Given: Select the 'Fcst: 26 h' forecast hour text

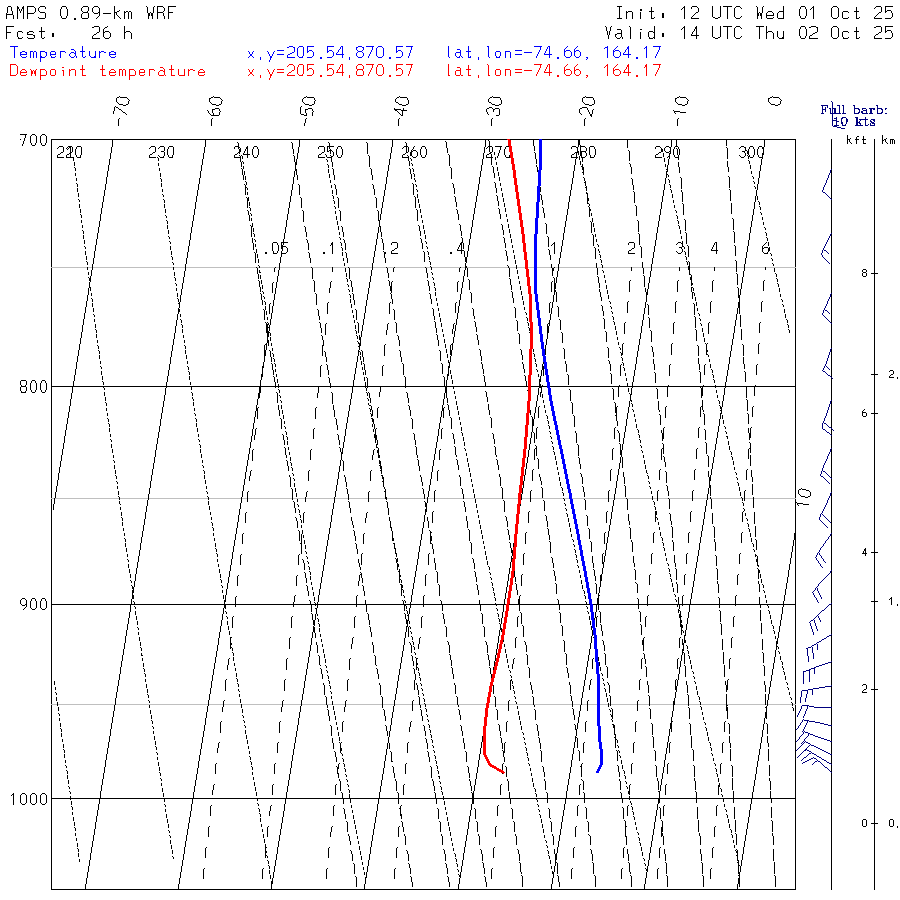Looking at the screenshot, I should pos(69,33).
